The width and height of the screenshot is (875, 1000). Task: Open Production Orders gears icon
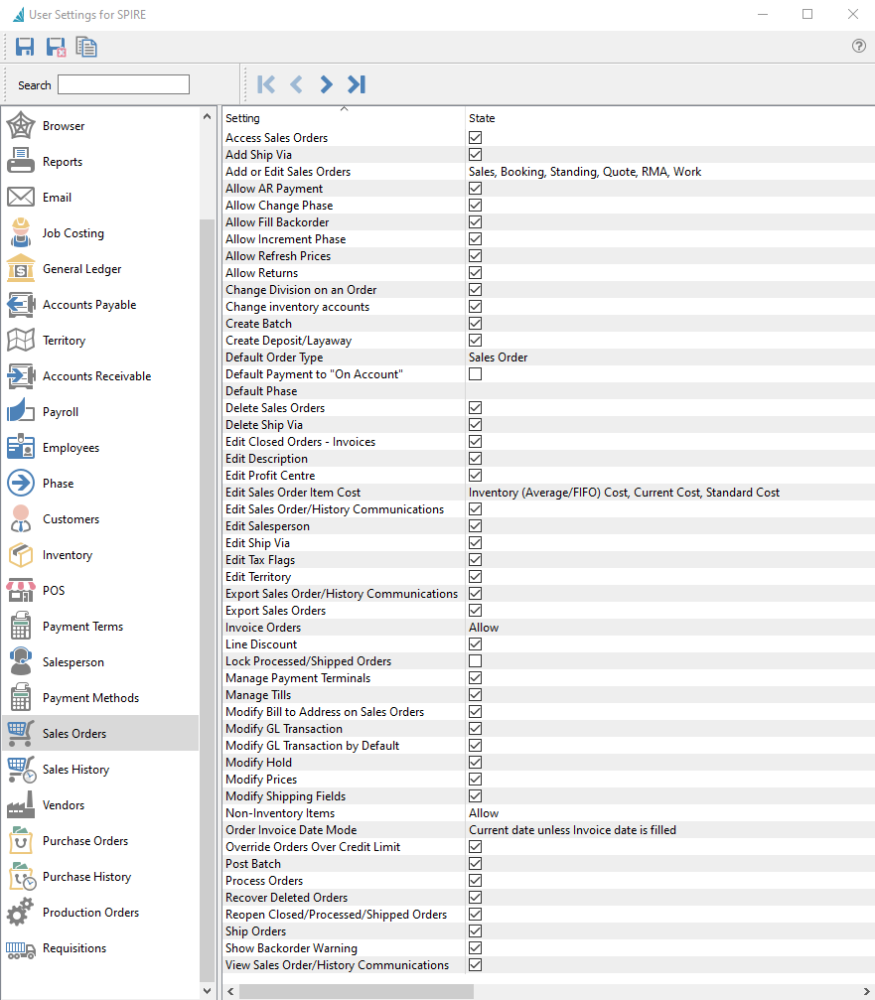(x=20, y=913)
